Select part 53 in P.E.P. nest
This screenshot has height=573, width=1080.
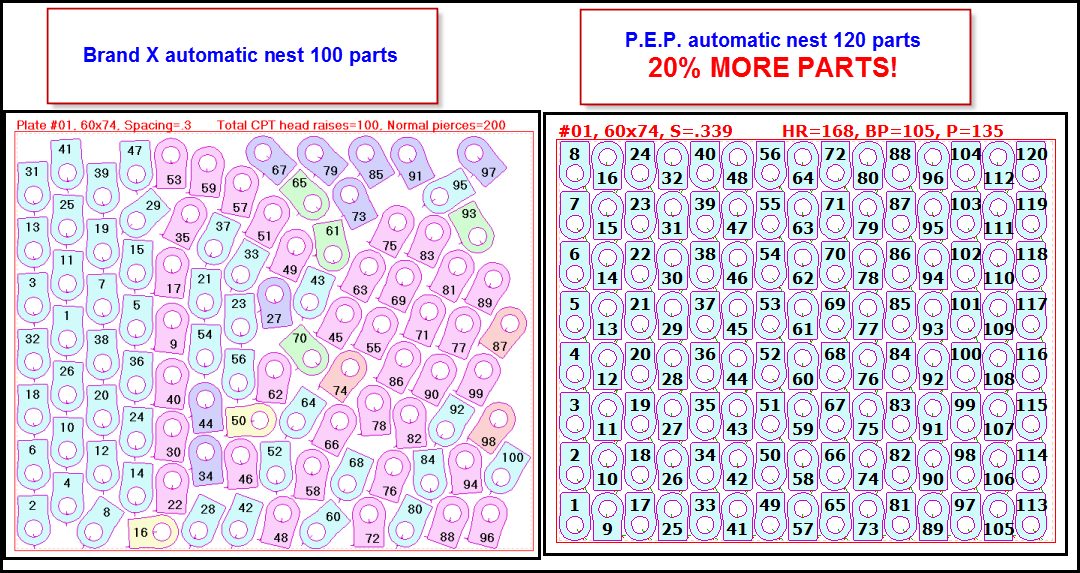click(x=770, y=315)
